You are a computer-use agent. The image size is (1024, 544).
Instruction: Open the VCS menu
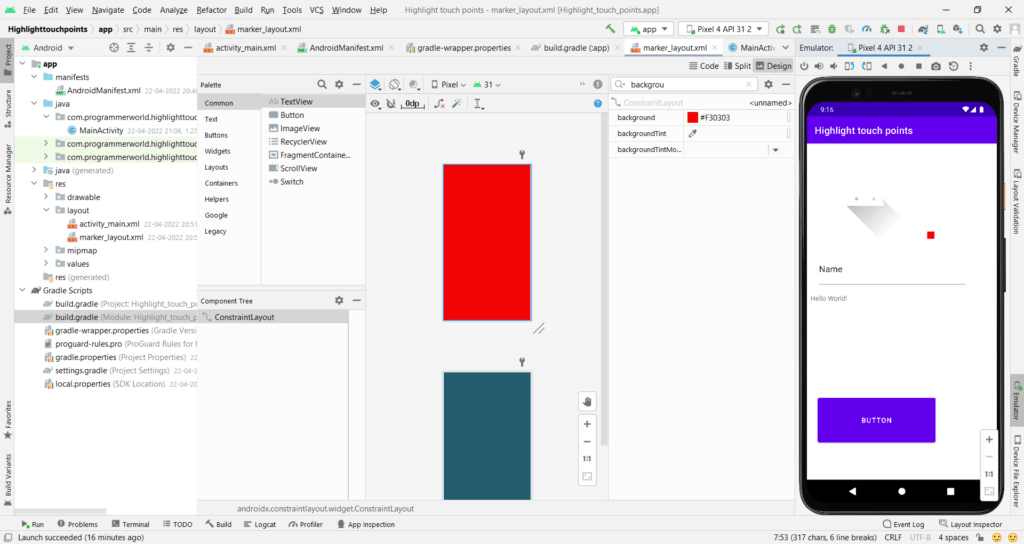316,10
